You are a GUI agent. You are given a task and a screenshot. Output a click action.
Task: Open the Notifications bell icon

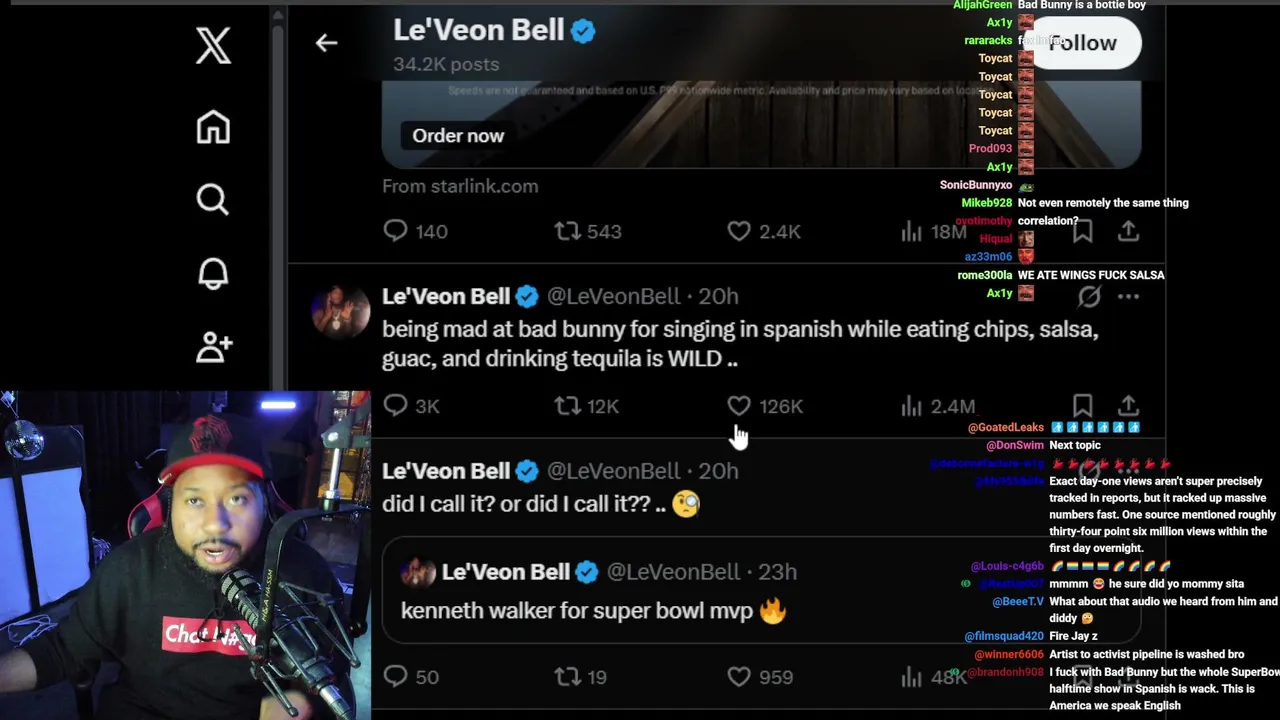coord(213,273)
